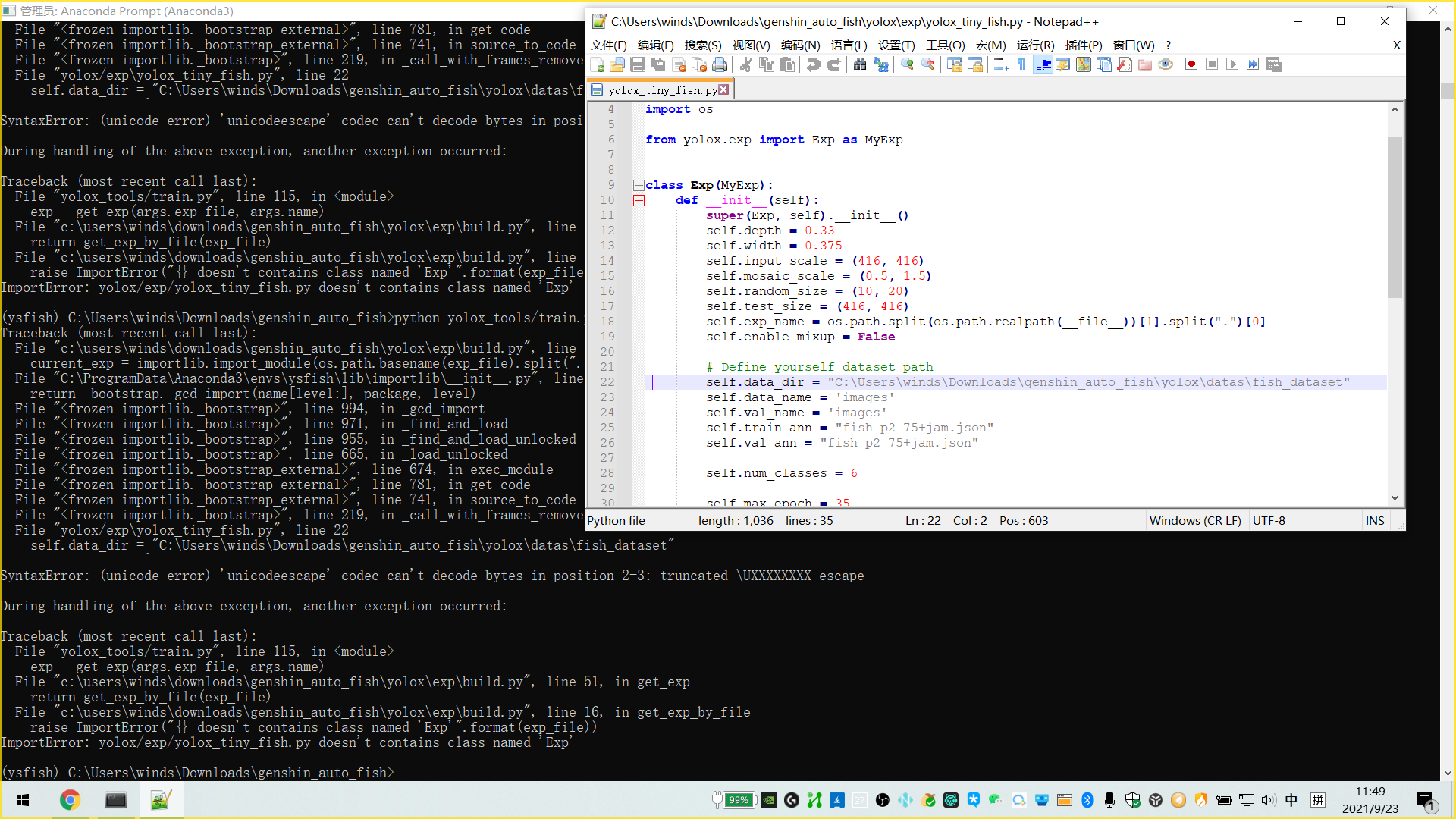Click the volume speaker tray icon
The height and width of the screenshot is (819, 1456).
tap(1269, 800)
